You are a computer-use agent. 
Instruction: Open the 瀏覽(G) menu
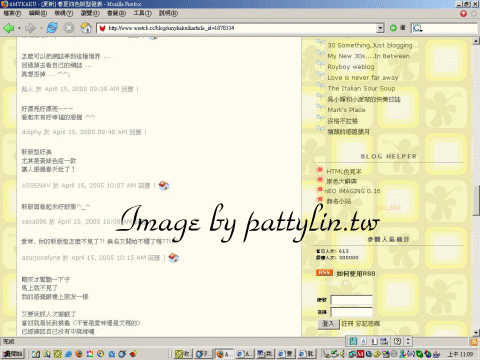point(90,13)
